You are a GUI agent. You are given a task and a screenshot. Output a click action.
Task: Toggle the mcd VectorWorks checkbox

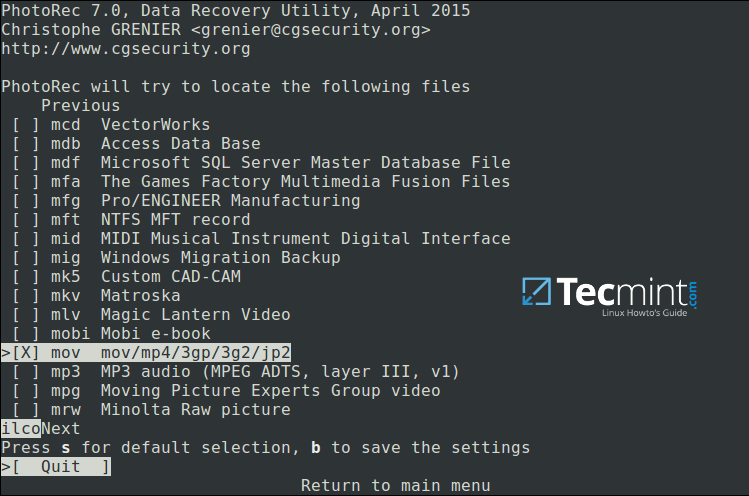point(26,125)
